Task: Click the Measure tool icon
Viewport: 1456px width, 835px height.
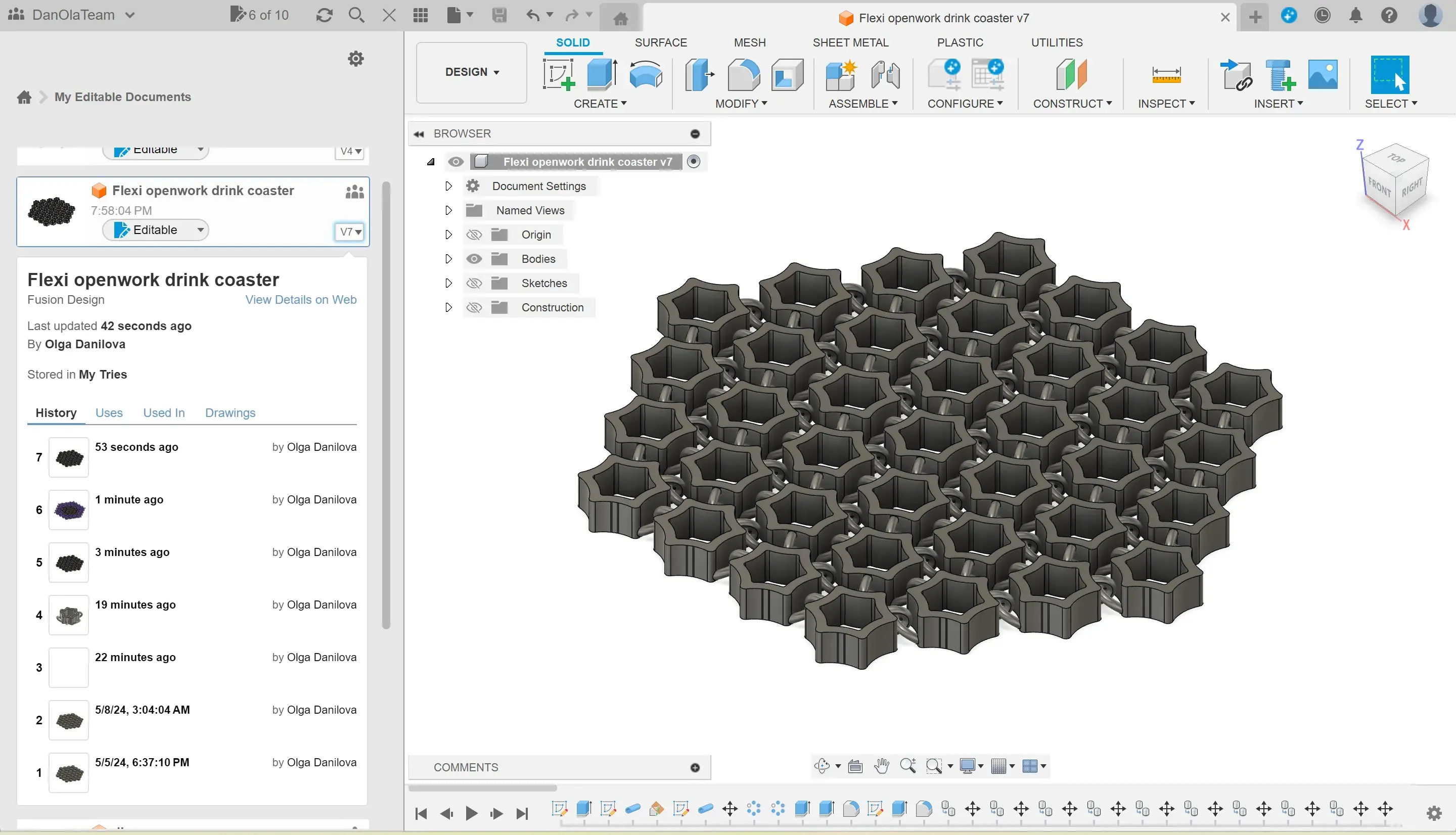Action: (1166, 75)
